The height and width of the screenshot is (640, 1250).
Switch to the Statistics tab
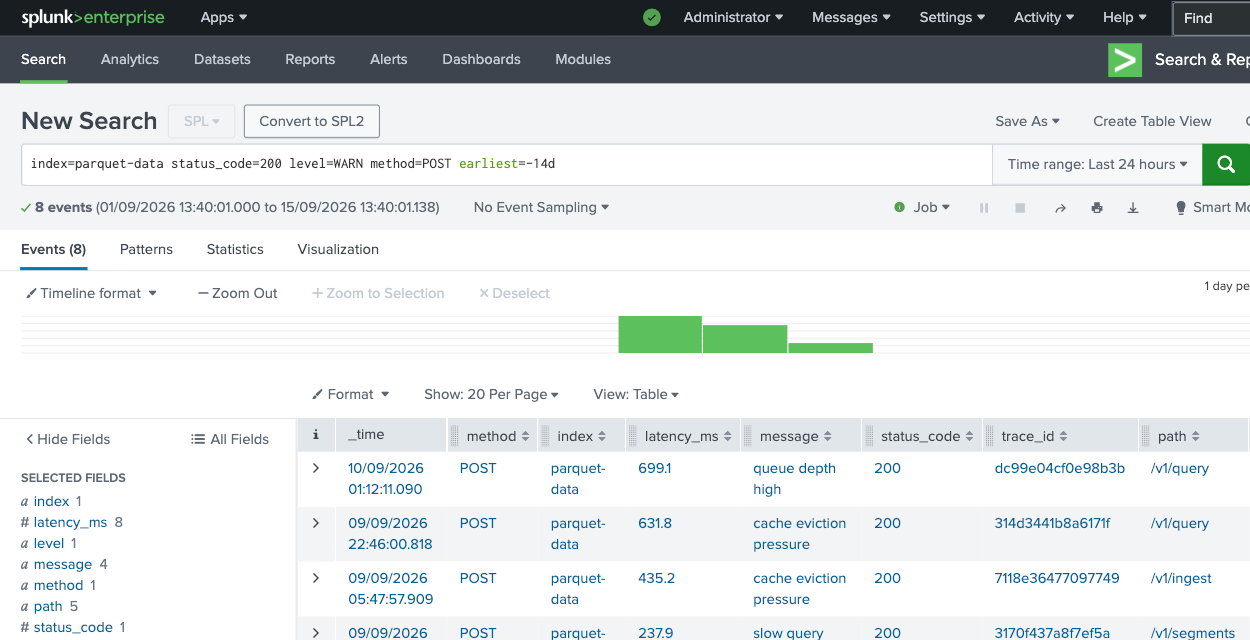click(235, 249)
